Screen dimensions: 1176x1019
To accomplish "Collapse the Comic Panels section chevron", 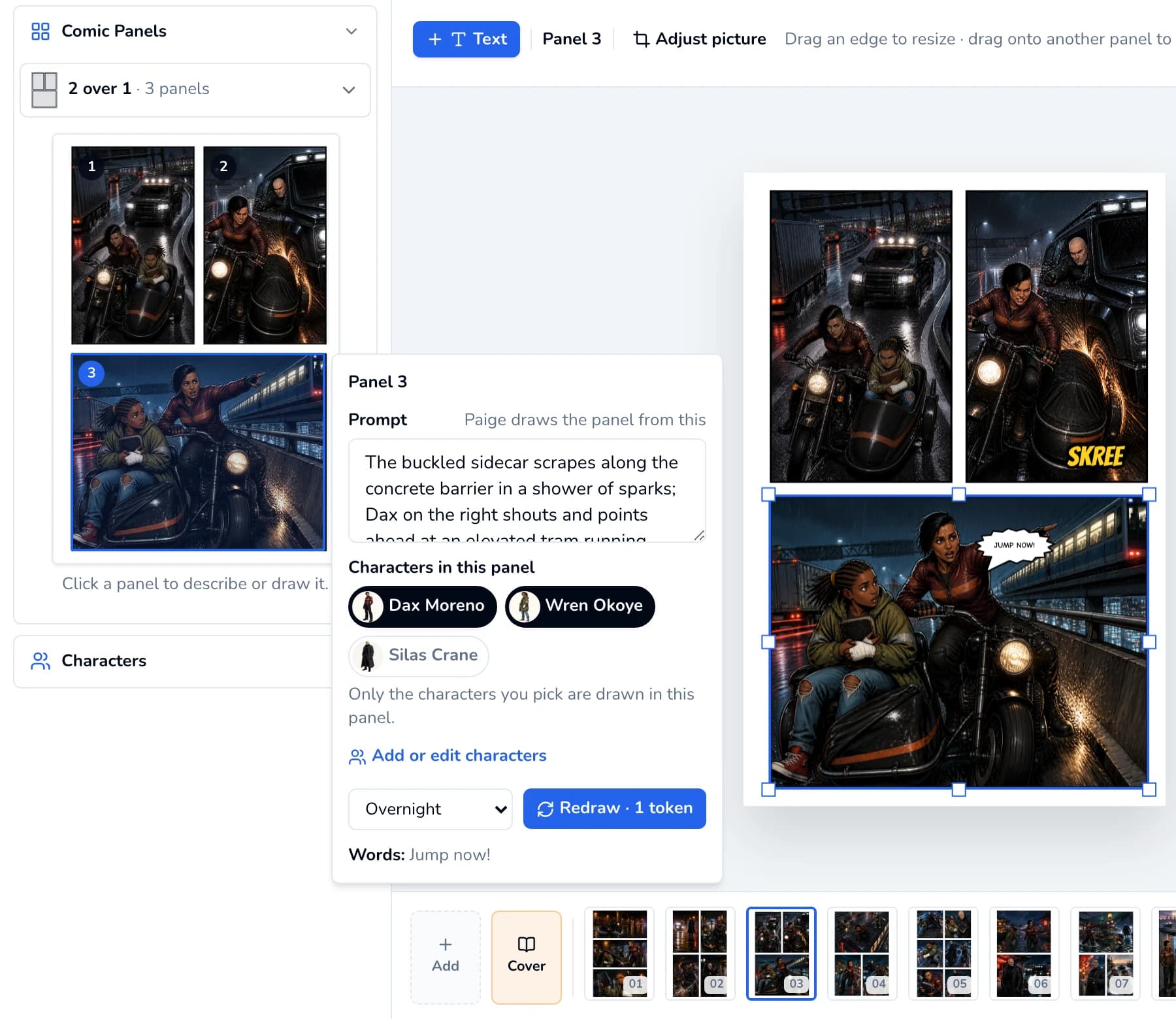I will point(351,31).
